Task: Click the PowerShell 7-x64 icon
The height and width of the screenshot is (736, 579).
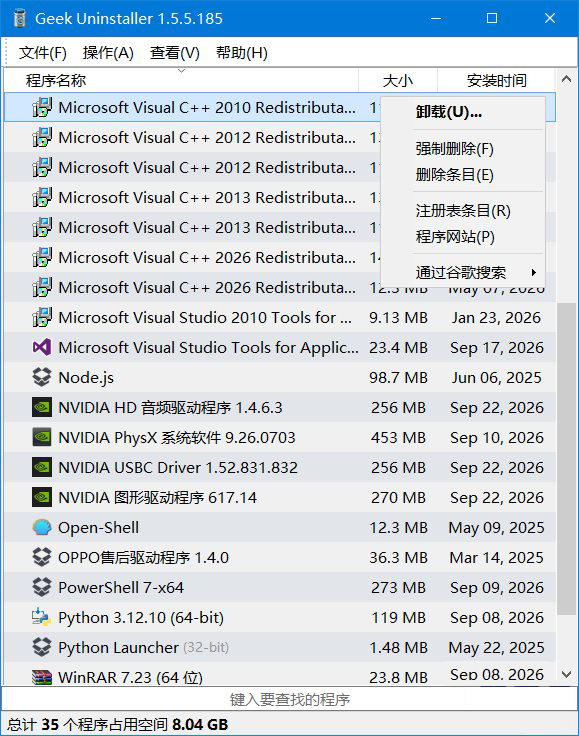Action: pos(42,588)
